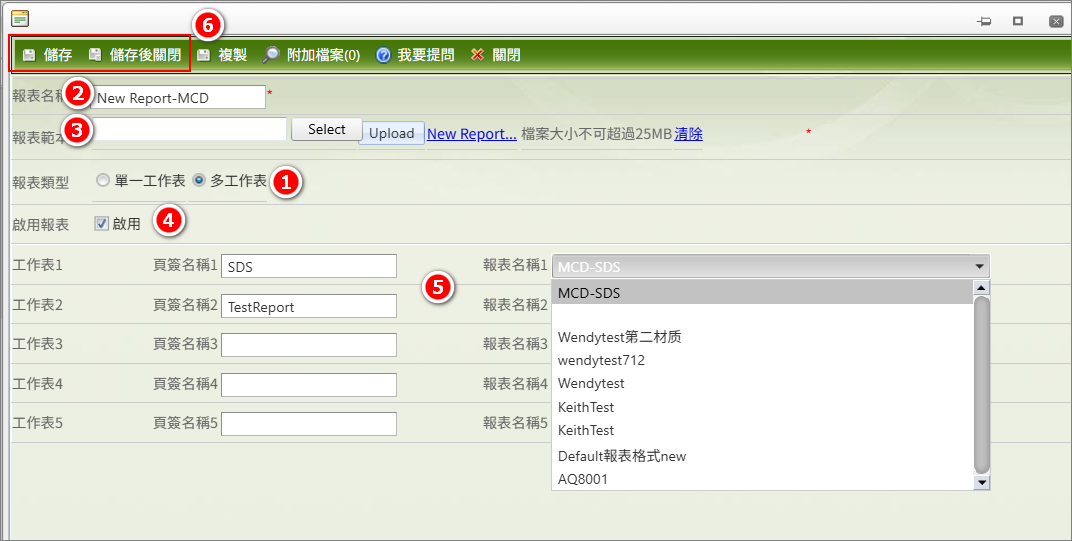Click the 報表名稱1 combo box showing MCD-SDS
Viewport: 1072px width, 541px height.
[770, 266]
